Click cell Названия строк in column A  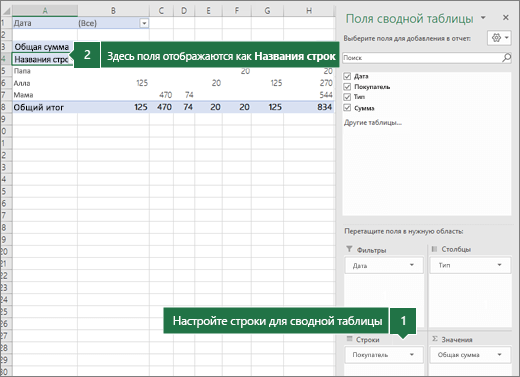(42, 59)
